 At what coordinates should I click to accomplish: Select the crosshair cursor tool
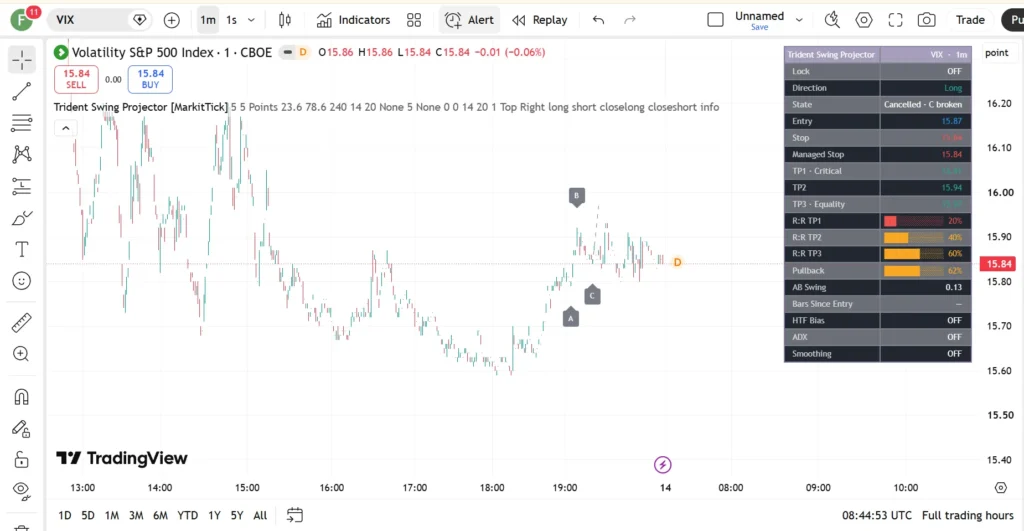pyautogui.click(x=22, y=60)
